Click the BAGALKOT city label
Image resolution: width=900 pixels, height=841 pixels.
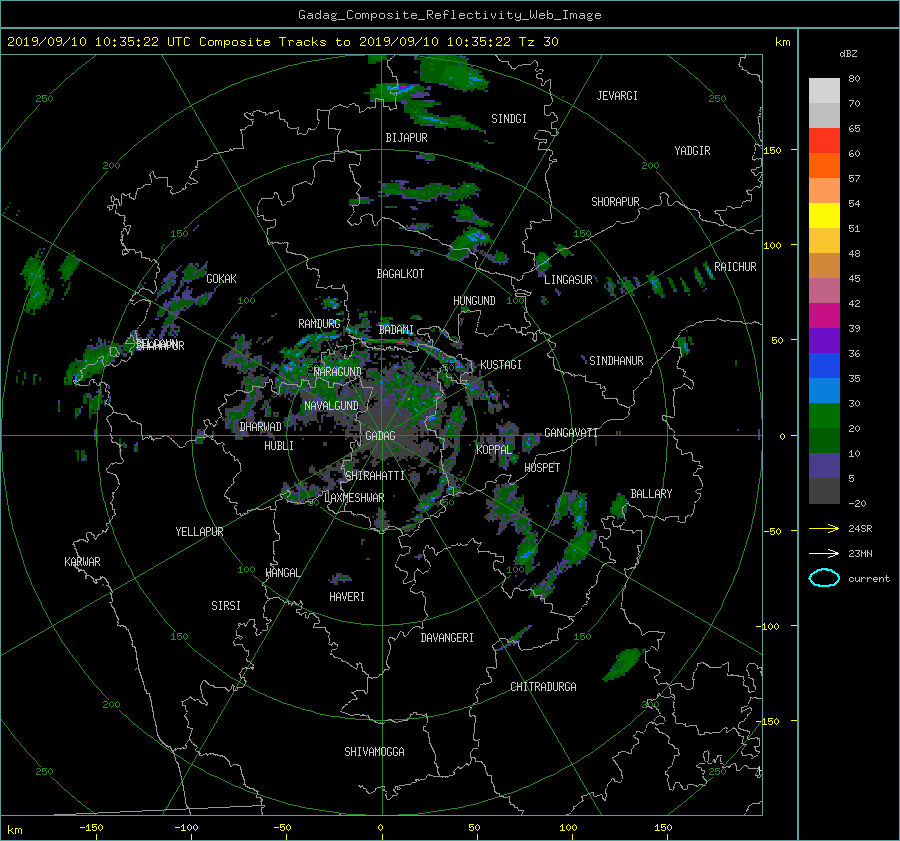(400, 274)
